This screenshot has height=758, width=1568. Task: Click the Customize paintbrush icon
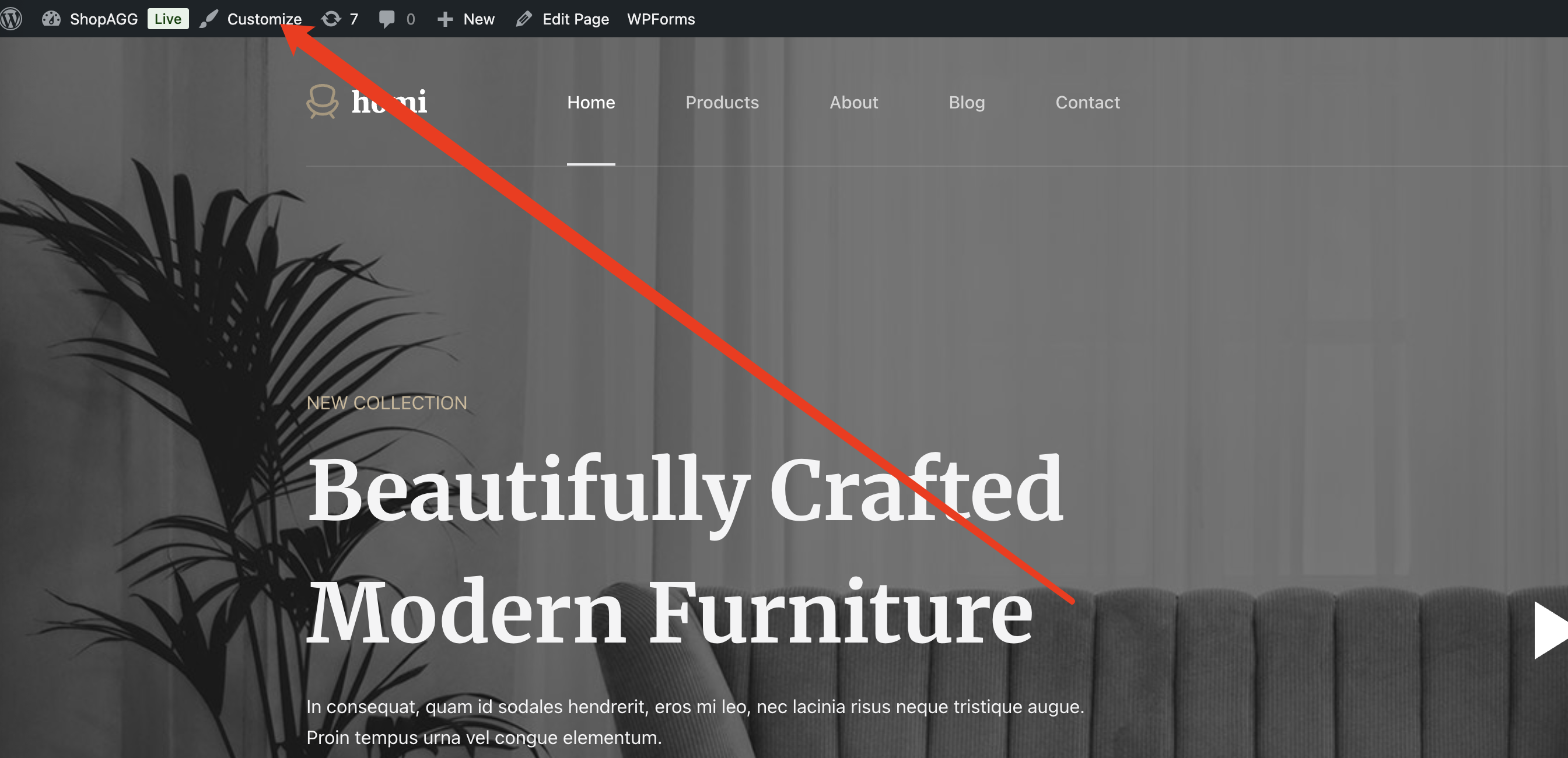click(209, 19)
